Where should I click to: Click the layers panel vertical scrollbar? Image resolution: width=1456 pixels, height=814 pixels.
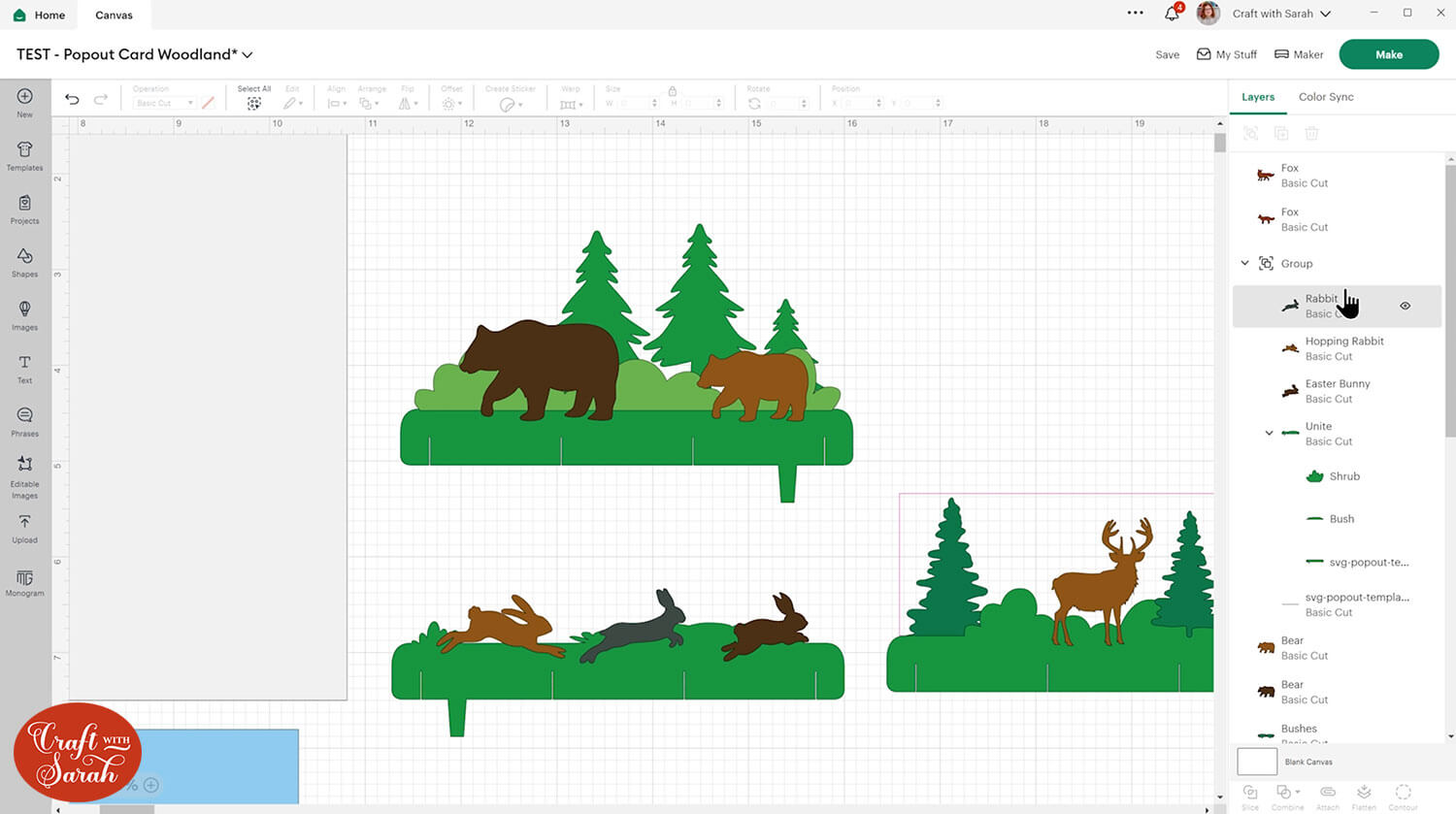(x=1450, y=301)
